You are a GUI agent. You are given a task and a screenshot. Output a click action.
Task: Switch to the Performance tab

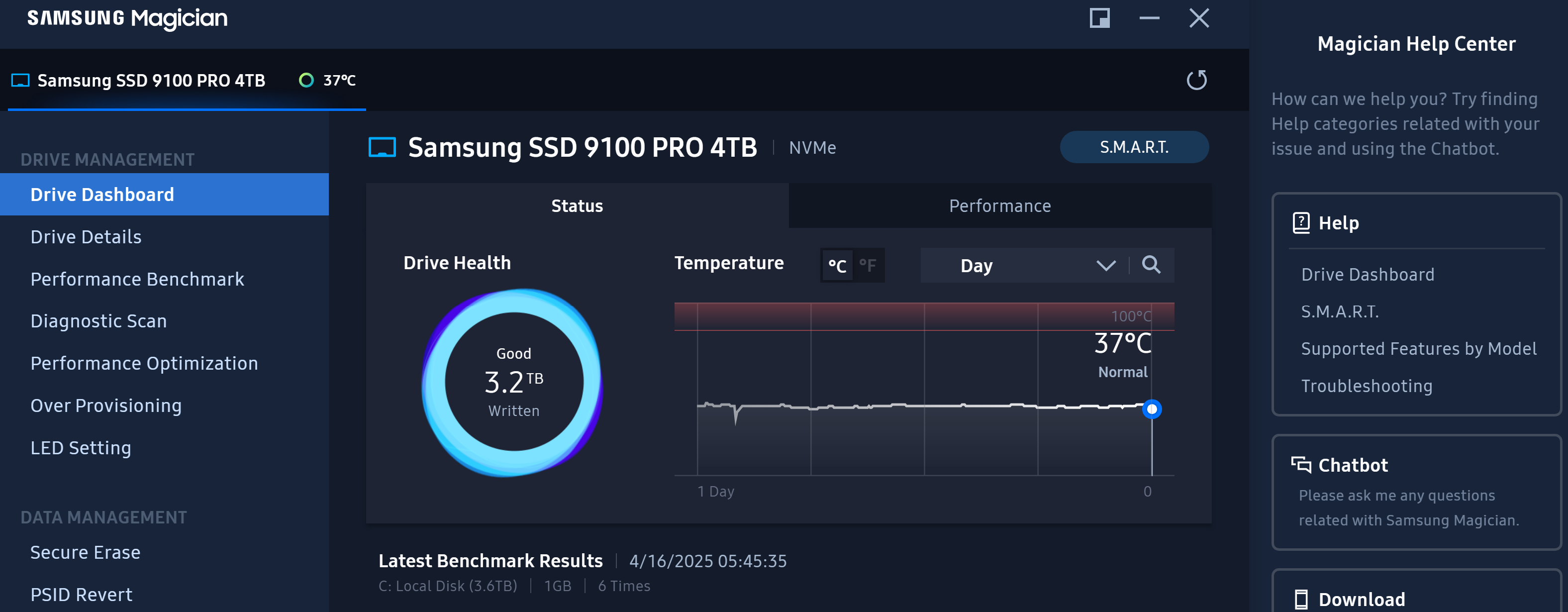point(999,206)
